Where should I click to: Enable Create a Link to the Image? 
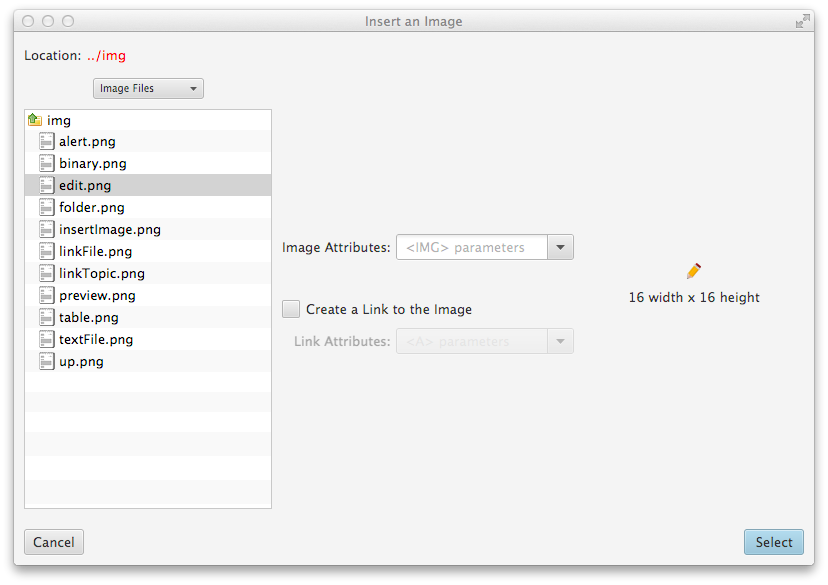click(x=291, y=309)
